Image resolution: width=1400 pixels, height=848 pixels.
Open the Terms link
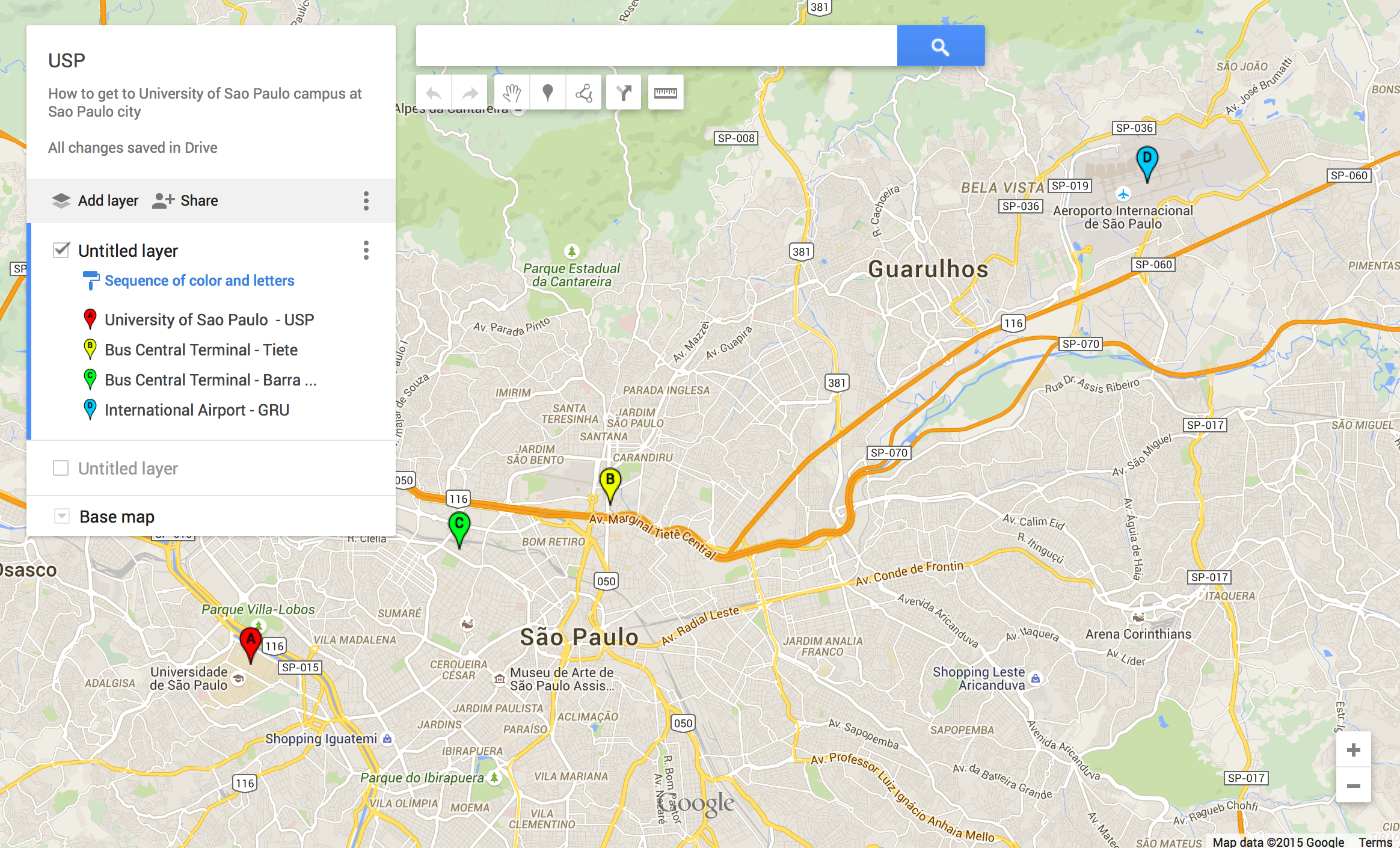click(1375, 842)
